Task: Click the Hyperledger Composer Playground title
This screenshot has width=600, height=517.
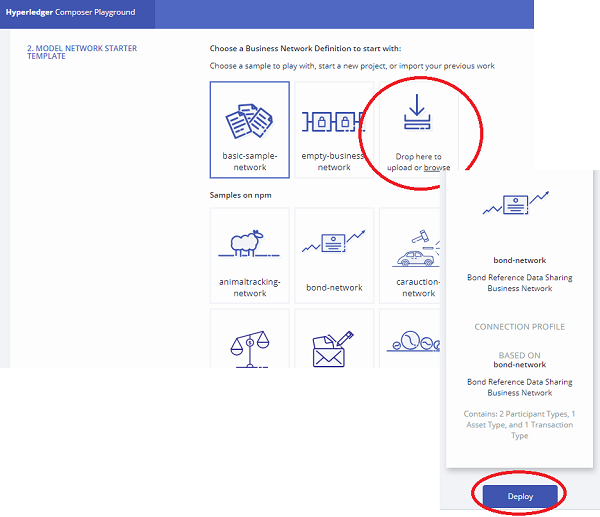Action: tap(70, 12)
